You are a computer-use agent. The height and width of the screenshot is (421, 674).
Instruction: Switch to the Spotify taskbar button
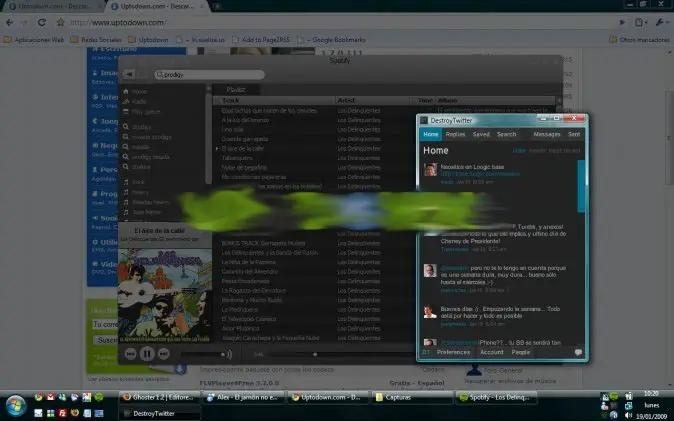(496, 397)
